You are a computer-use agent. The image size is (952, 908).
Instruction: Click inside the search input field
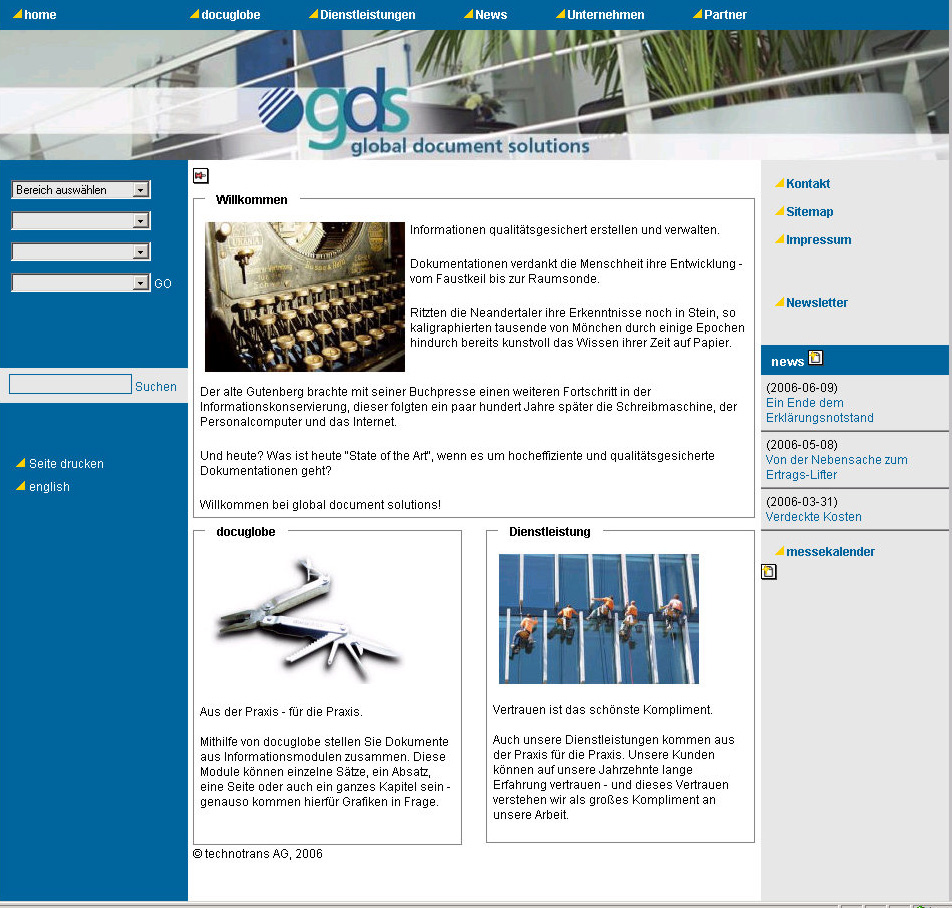pos(69,383)
